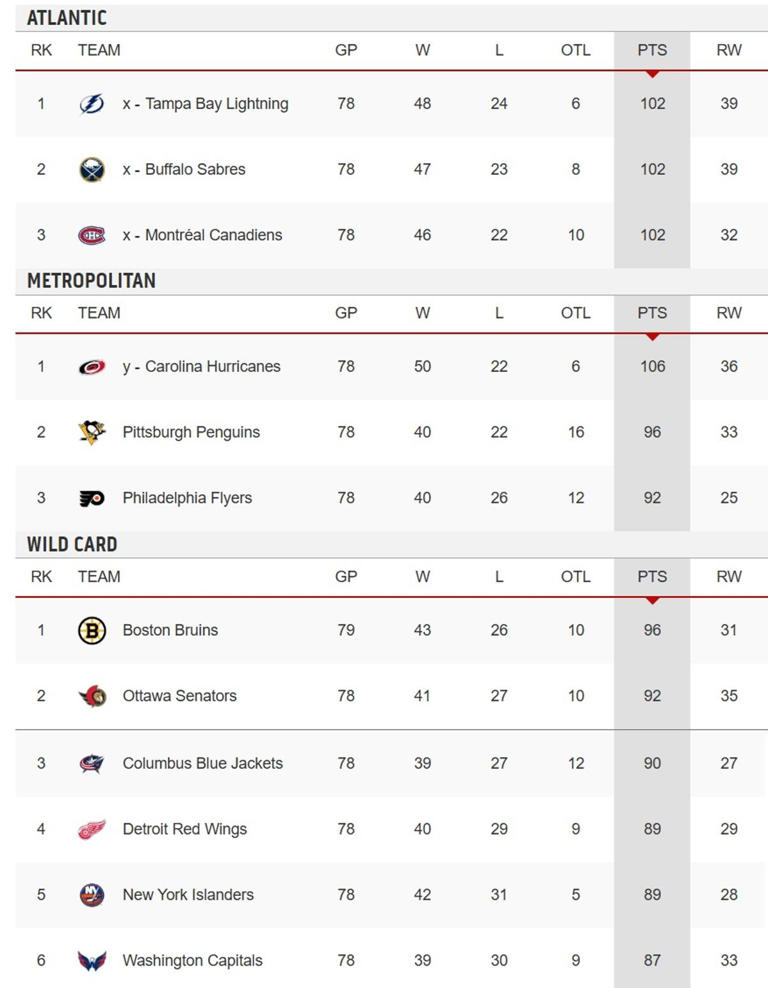Click the Carolina Hurricanes logo
The width and height of the screenshot is (768, 988).
[x=92, y=367]
